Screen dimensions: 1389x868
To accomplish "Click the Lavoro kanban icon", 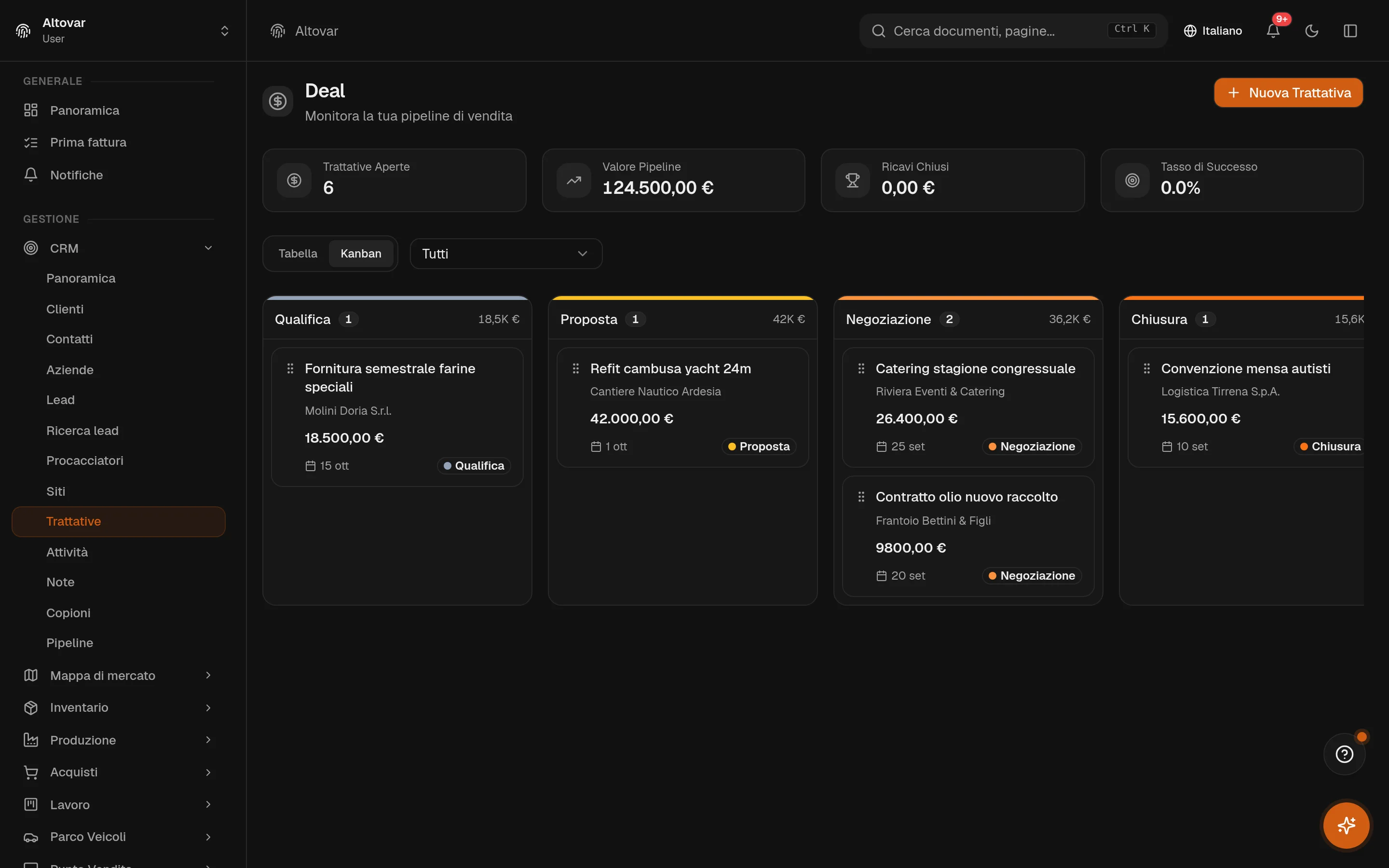I will [31, 804].
